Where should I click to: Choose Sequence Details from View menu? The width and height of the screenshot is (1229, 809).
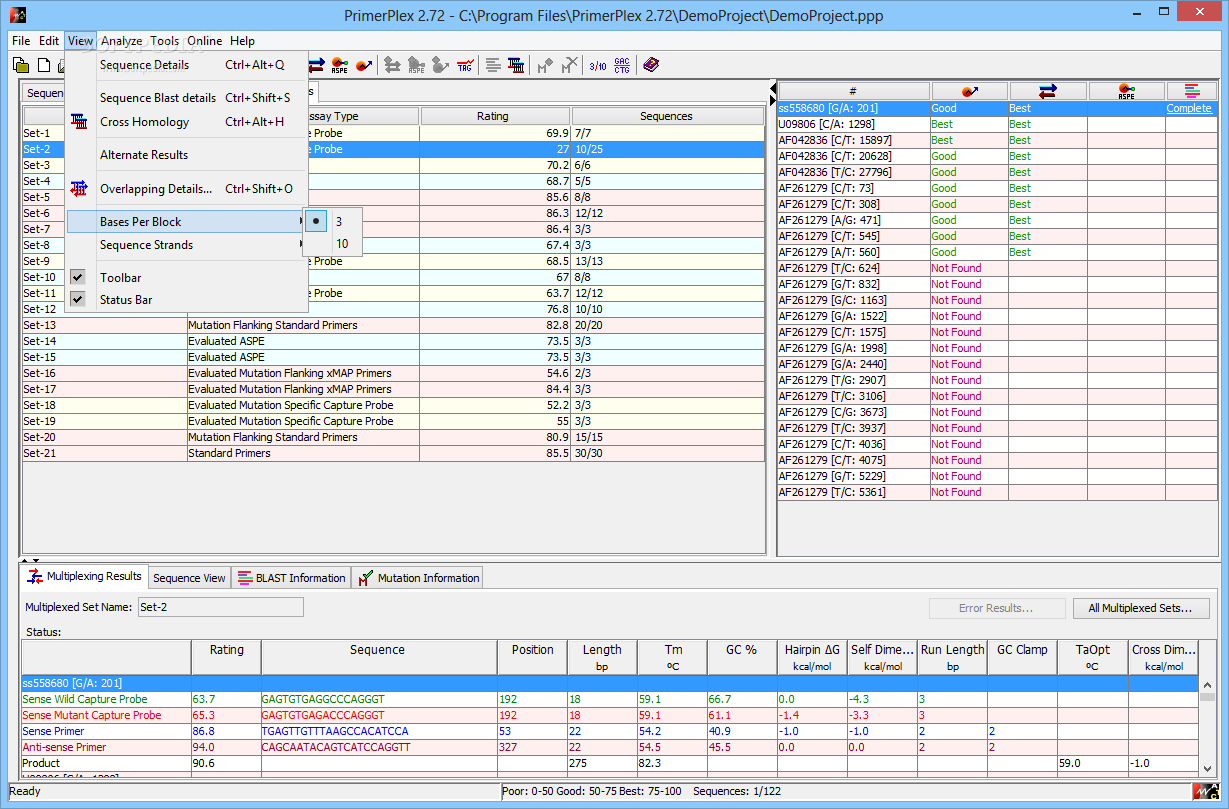click(x=187, y=65)
